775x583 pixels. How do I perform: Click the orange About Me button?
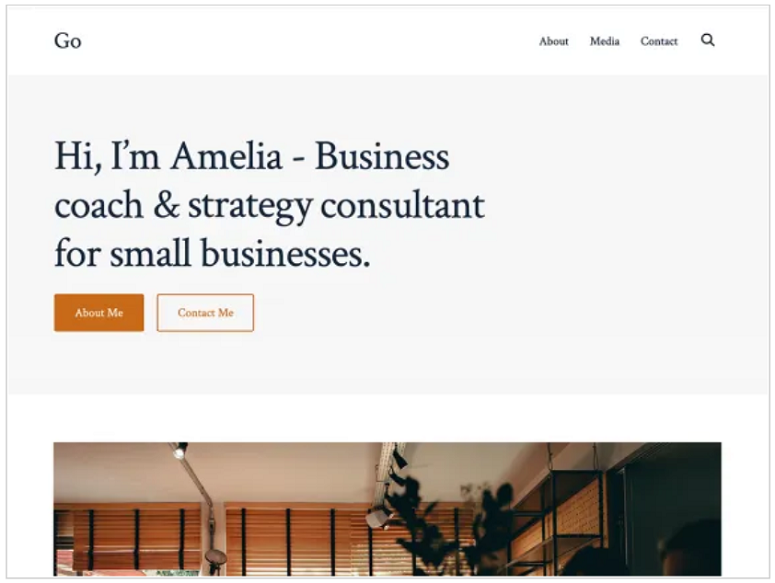[99, 313]
